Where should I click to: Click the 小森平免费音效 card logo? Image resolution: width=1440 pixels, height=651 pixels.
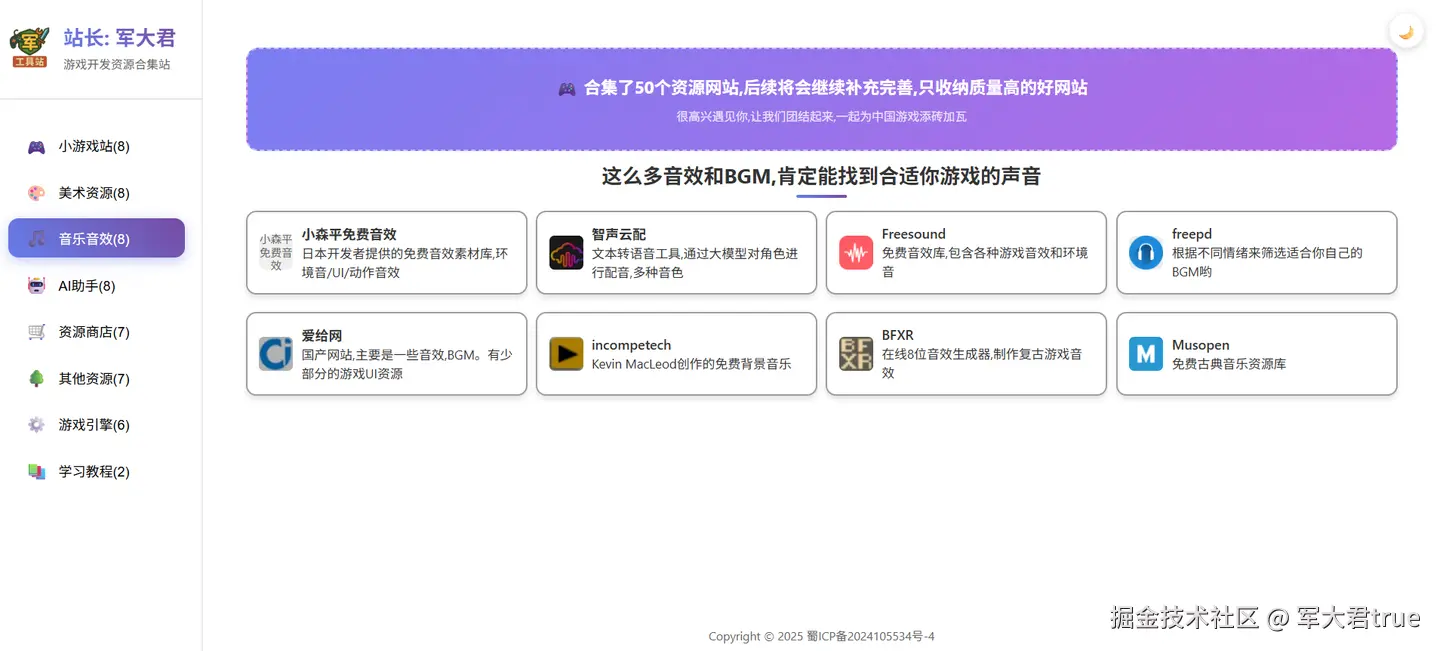pyautogui.click(x=276, y=252)
